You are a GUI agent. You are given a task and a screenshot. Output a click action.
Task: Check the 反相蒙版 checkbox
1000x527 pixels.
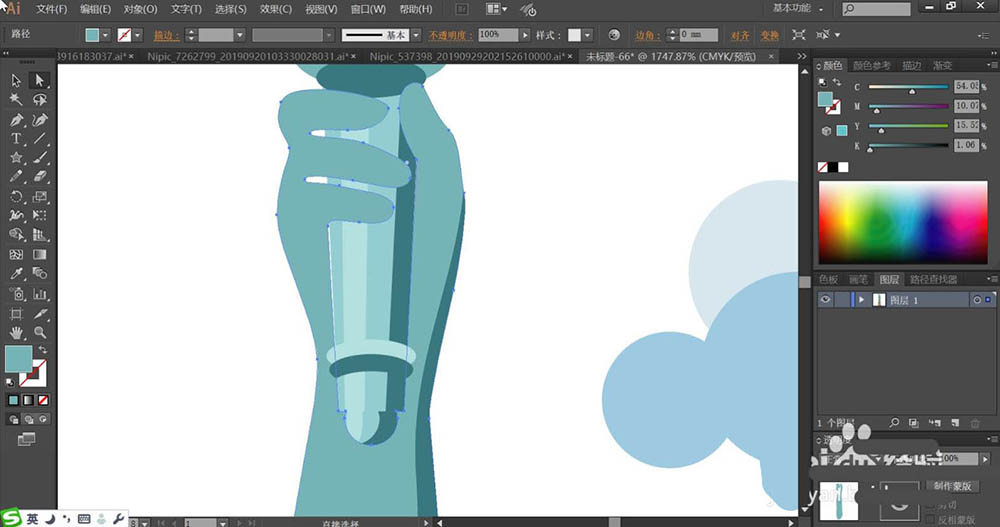tap(930, 521)
